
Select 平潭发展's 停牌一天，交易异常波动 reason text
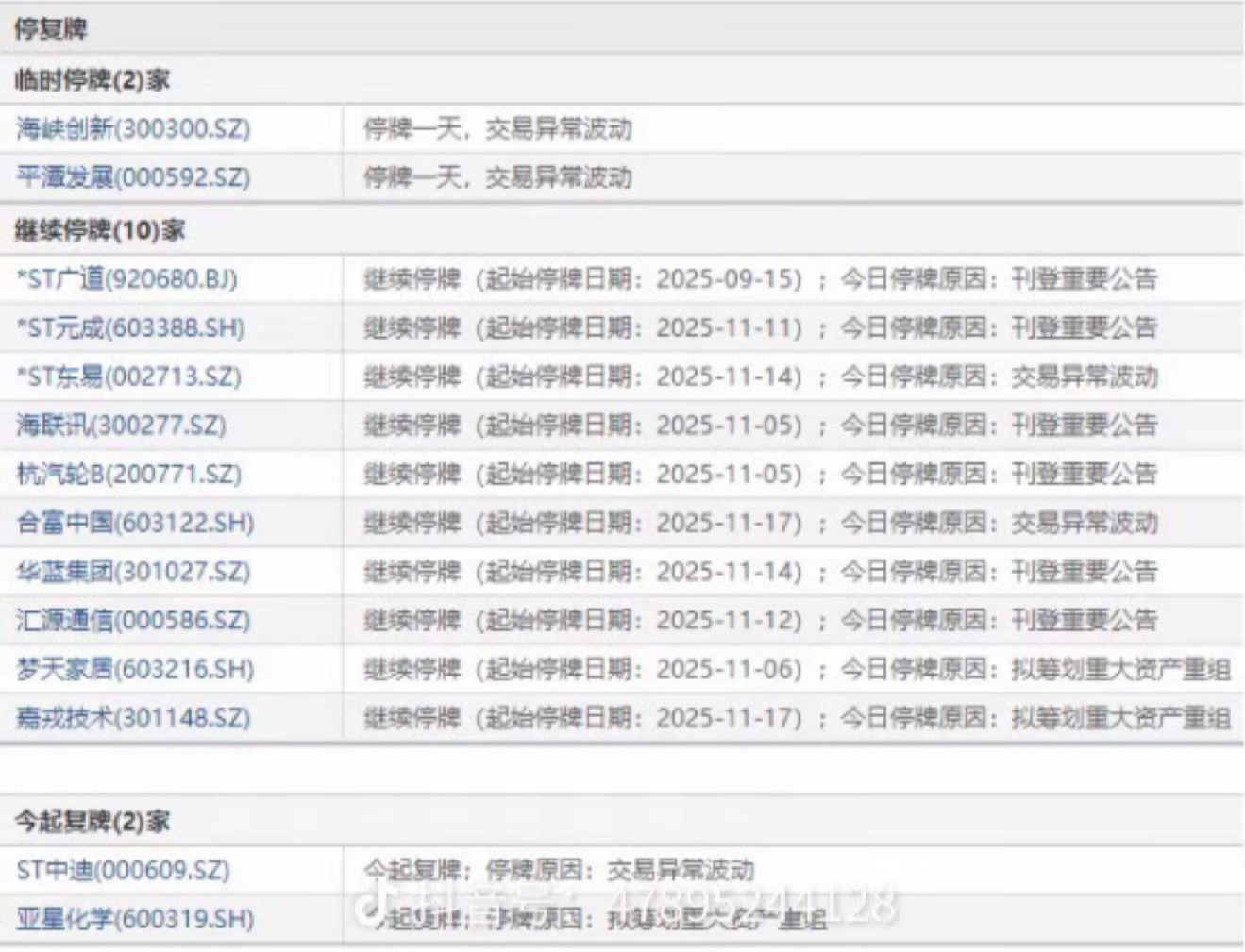coord(497,177)
